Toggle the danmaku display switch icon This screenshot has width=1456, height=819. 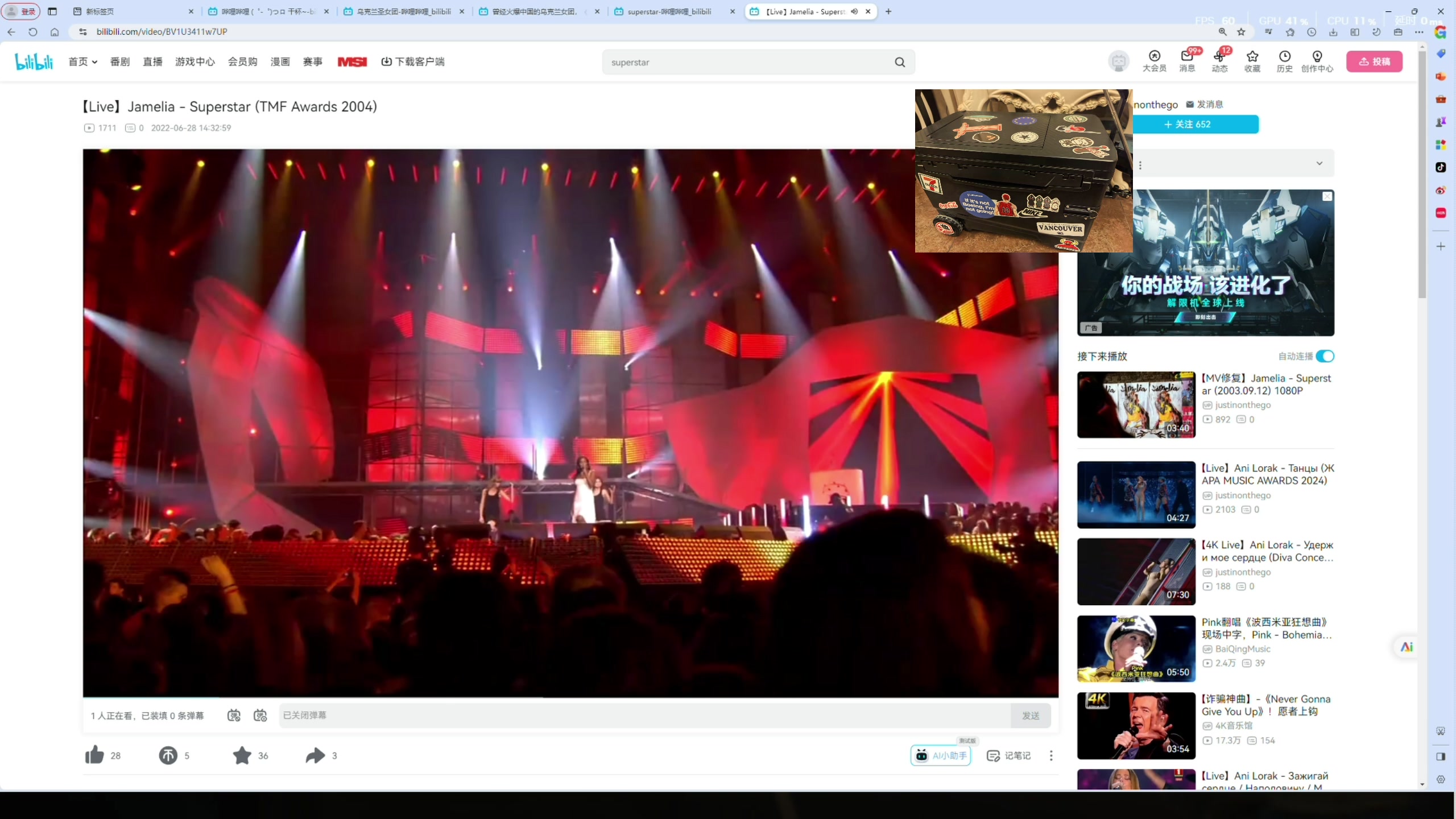[x=234, y=715]
